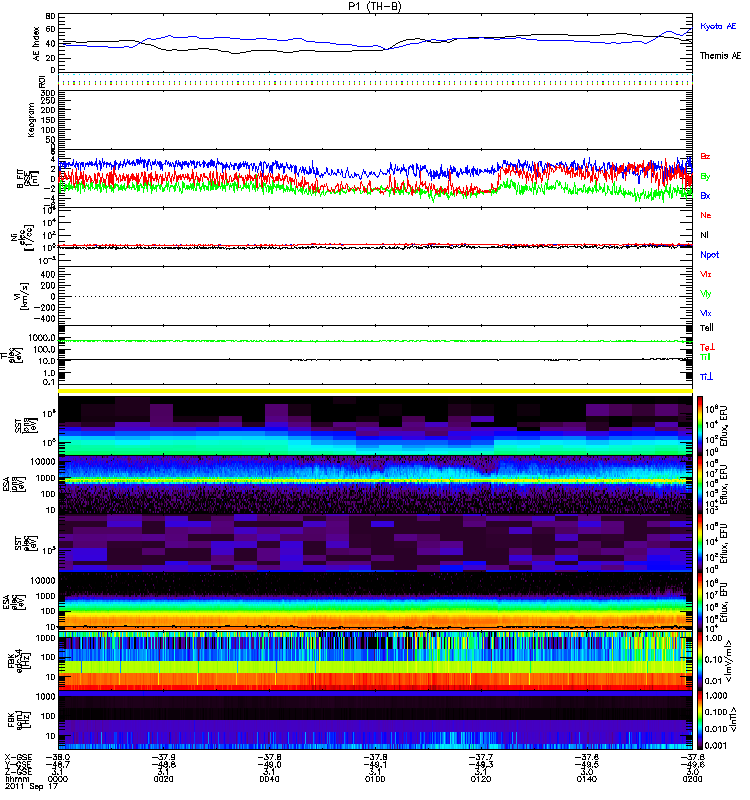This screenshot has height=800, width=750.
Task: Click the "Keogram" axis label
Action: click(x=31, y=119)
